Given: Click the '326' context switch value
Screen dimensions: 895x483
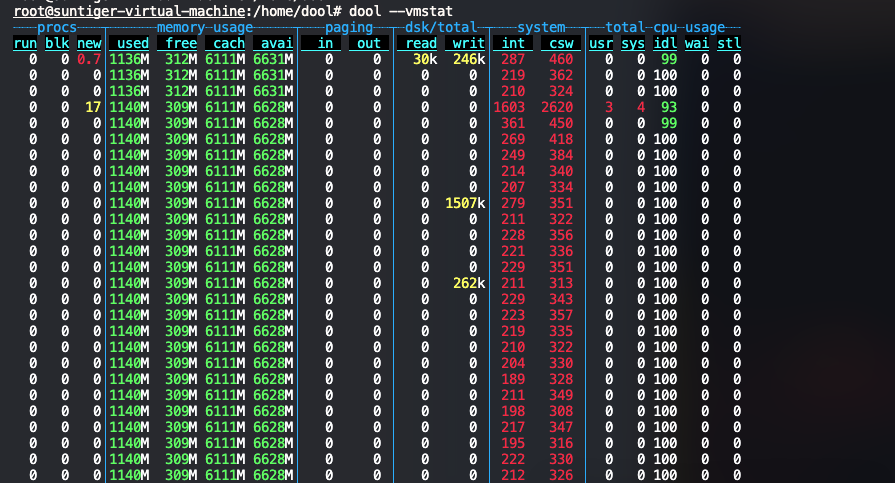Looking at the screenshot, I should point(561,474).
